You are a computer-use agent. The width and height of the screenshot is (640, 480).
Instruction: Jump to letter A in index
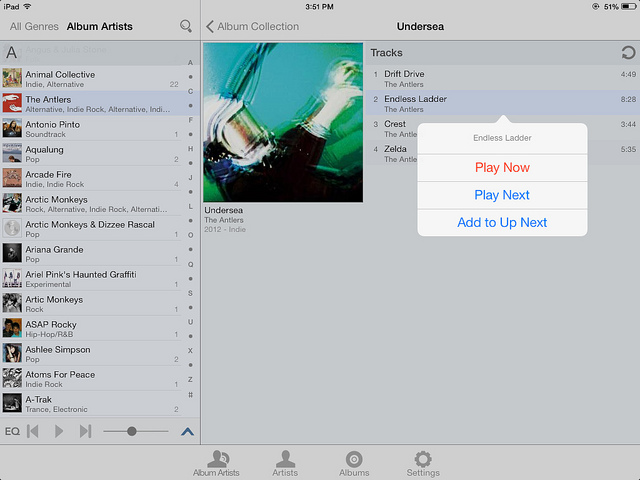190,62
